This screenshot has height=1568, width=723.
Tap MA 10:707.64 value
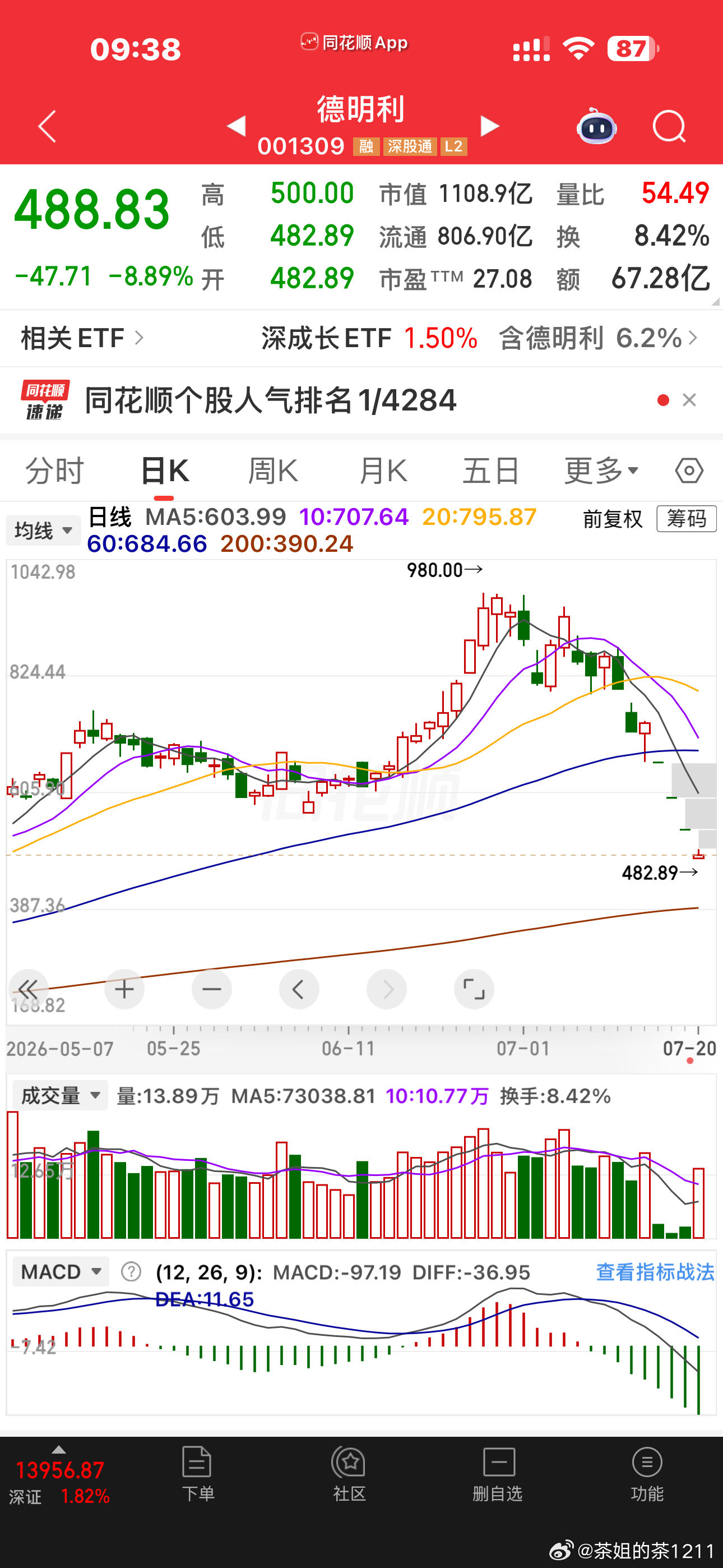(x=354, y=518)
